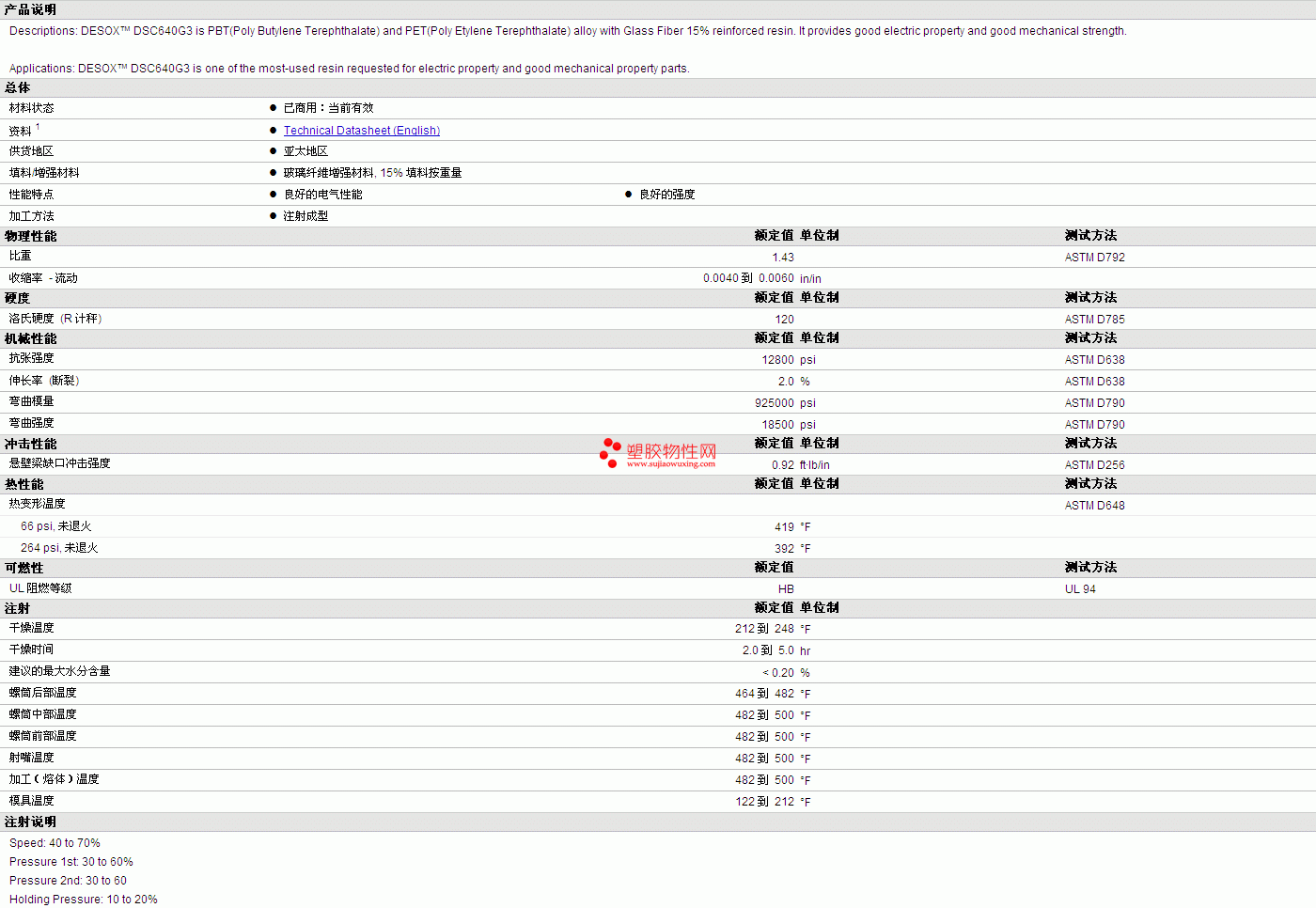
Task: Click the '收缩率 - 流动' row label
Action: (43, 278)
